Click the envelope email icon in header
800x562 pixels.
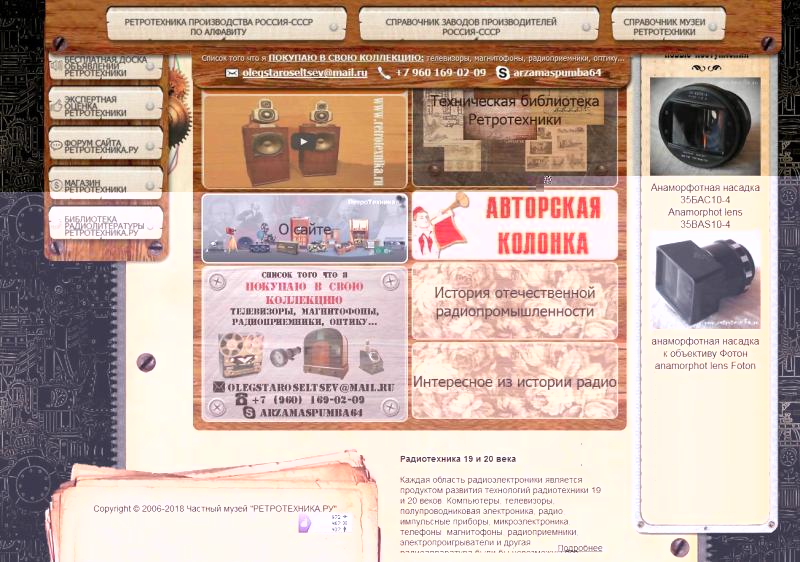point(232,73)
